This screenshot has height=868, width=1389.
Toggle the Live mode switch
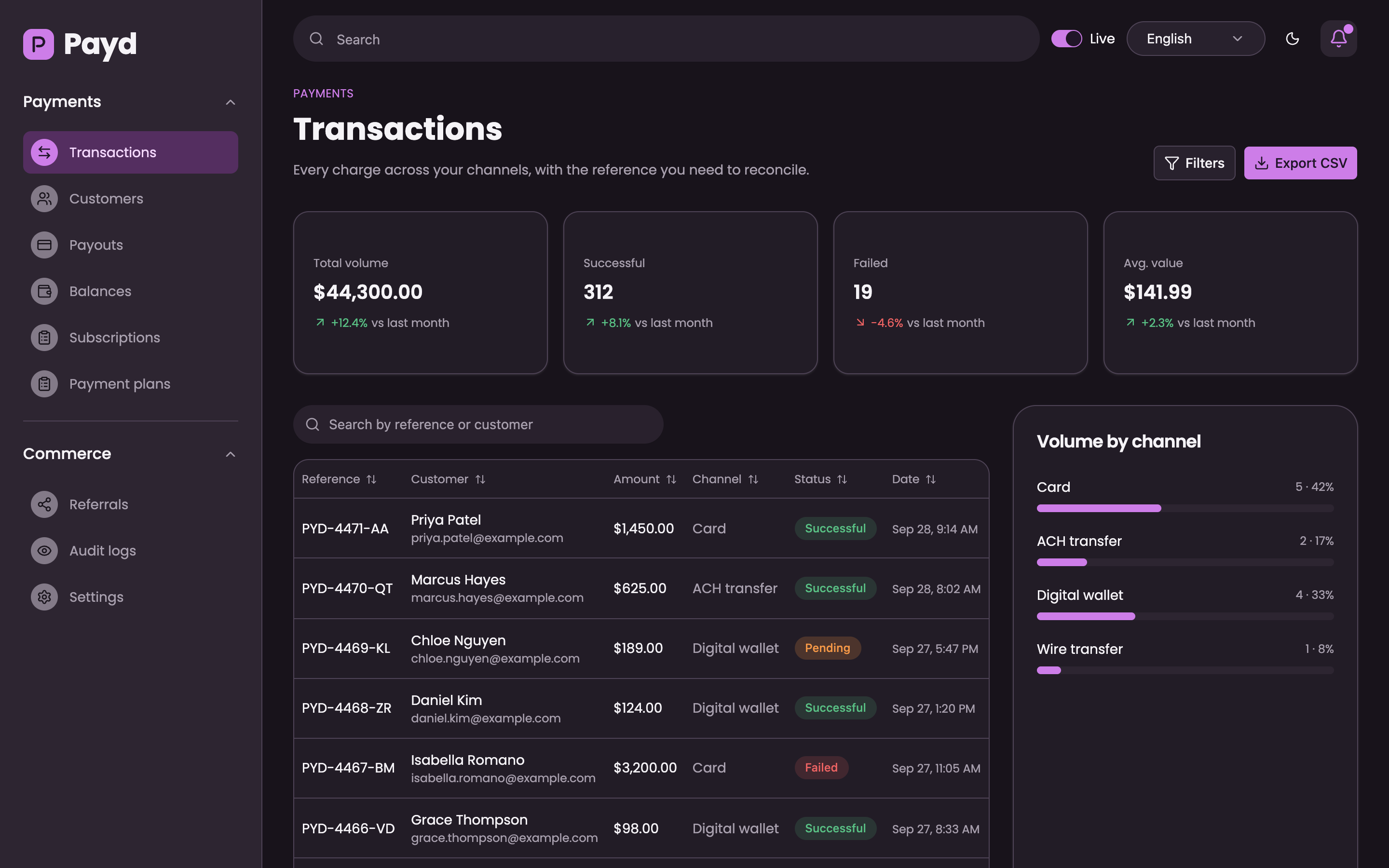pyautogui.click(x=1066, y=39)
